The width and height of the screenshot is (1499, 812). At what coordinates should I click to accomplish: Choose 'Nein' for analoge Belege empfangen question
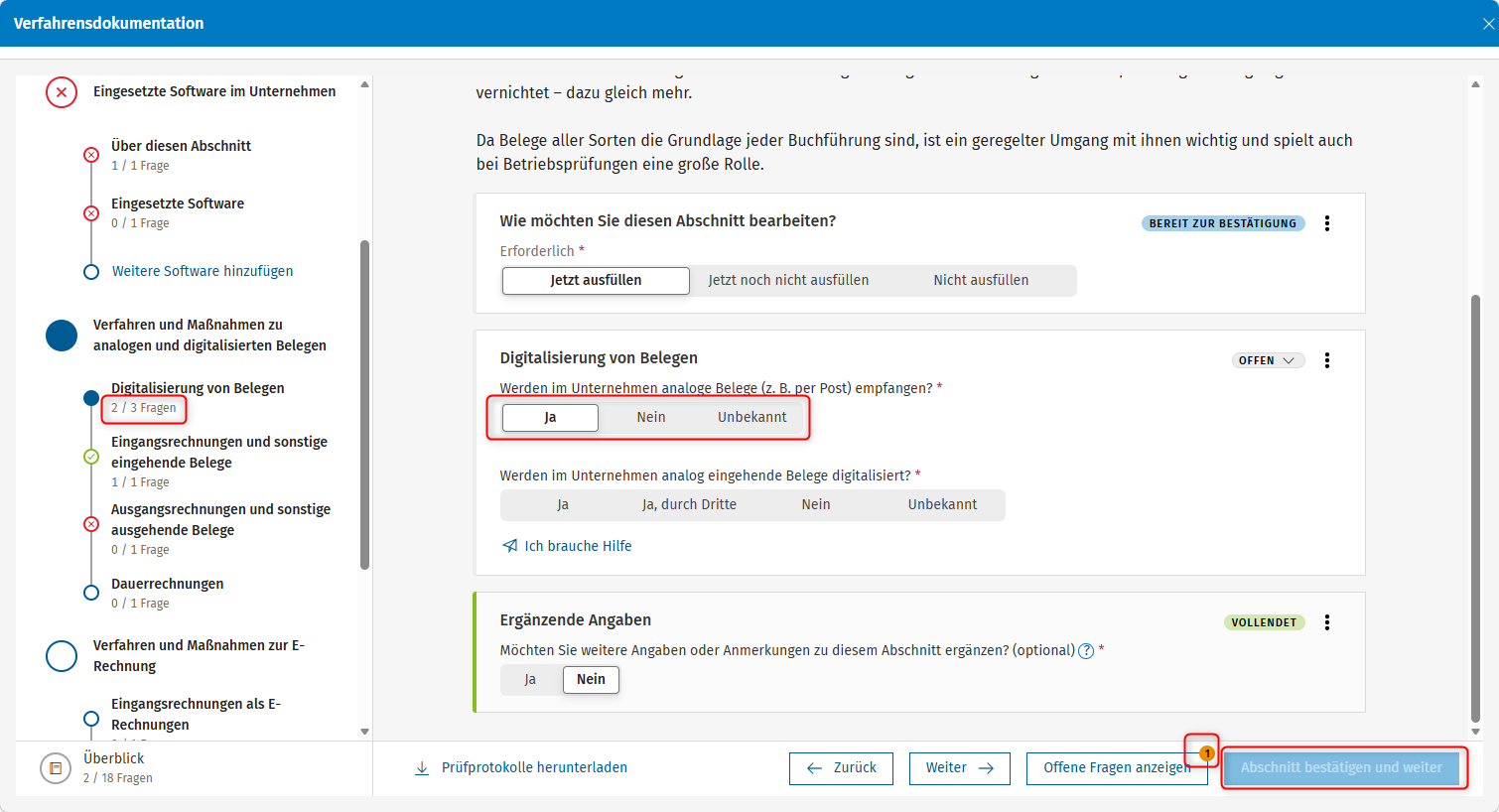tap(651, 418)
